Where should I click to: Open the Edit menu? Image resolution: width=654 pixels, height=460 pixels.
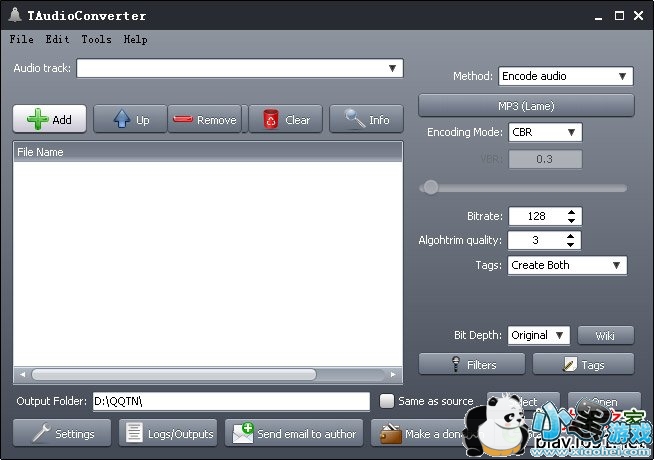(58, 39)
